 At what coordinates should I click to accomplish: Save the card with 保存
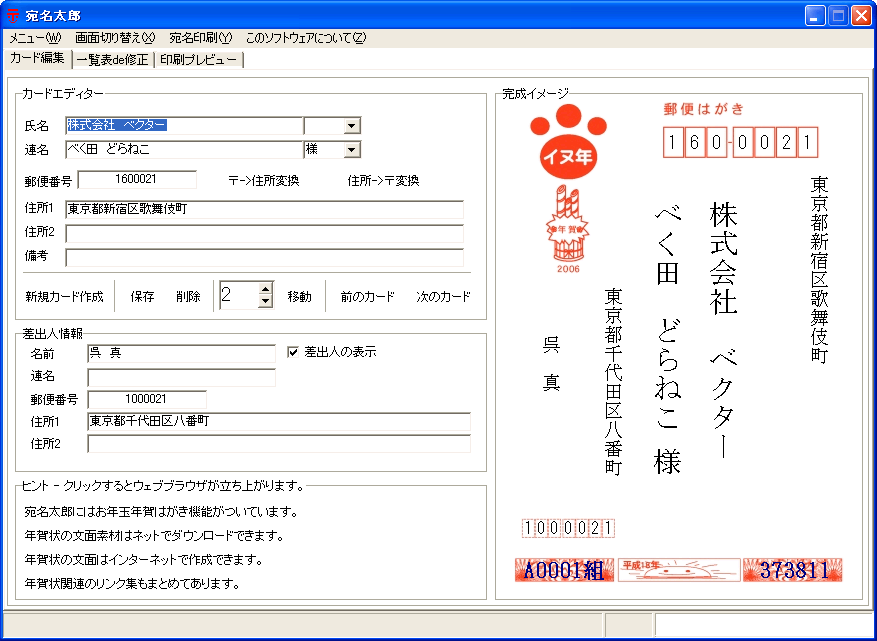tap(142, 296)
